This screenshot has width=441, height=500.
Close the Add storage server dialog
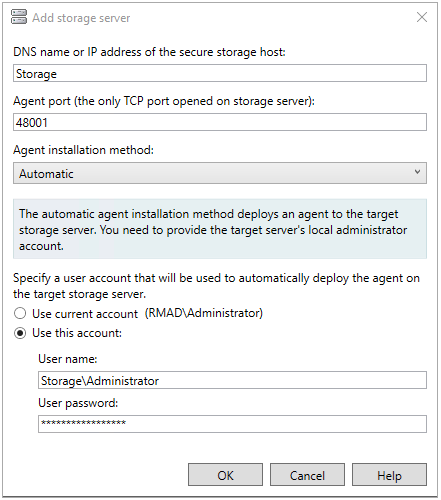pos(422,17)
